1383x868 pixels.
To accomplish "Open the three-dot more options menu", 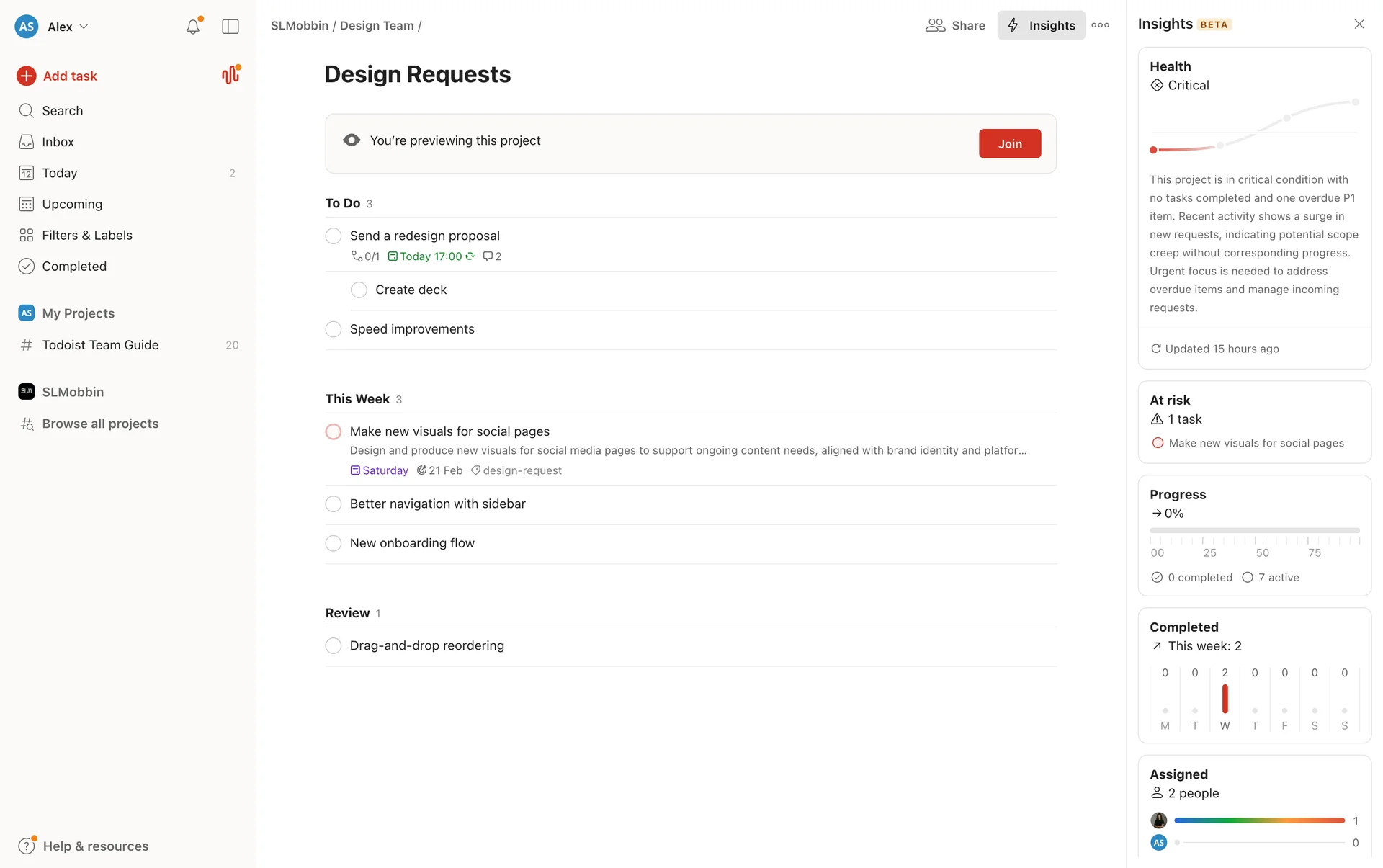I will [1100, 25].
